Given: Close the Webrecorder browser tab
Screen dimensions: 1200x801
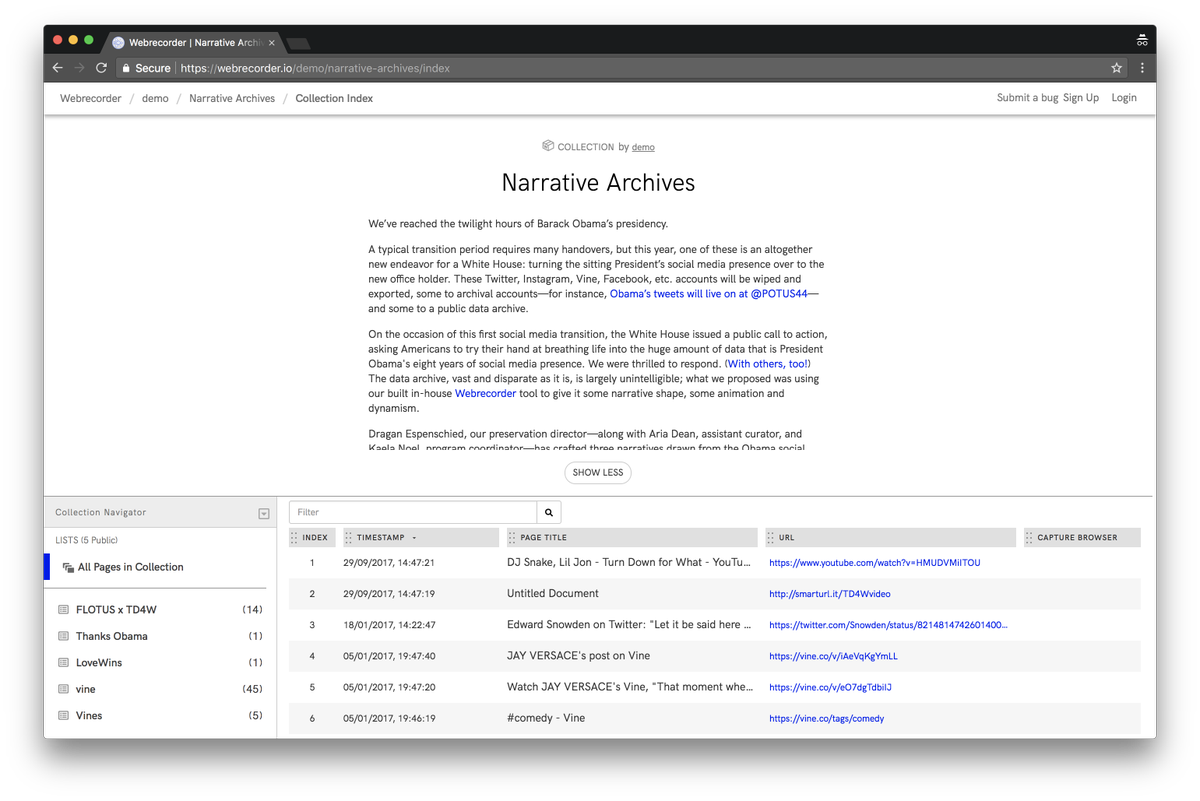Looking at the screenshot, I should 271,43.
